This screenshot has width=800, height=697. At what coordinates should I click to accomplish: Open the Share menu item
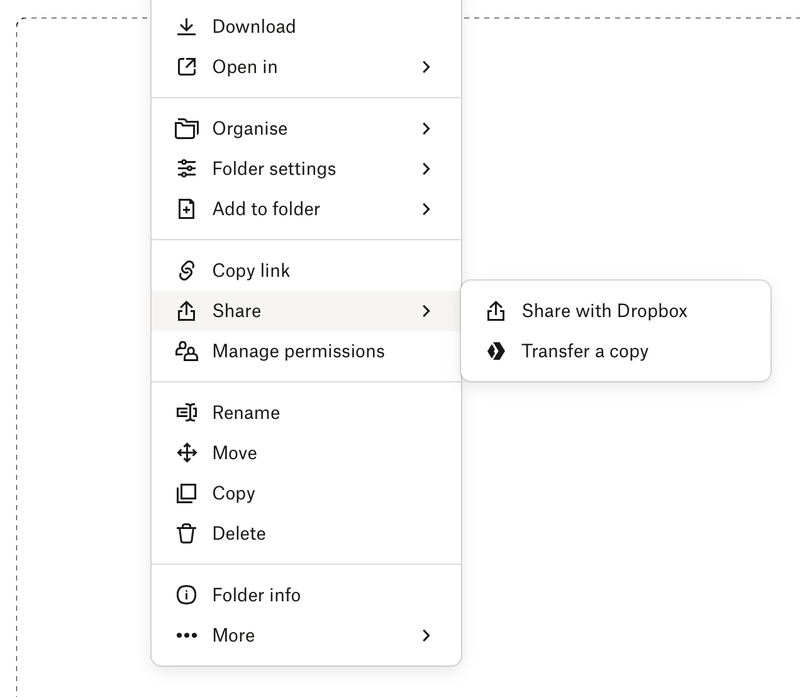pos(237,311)
